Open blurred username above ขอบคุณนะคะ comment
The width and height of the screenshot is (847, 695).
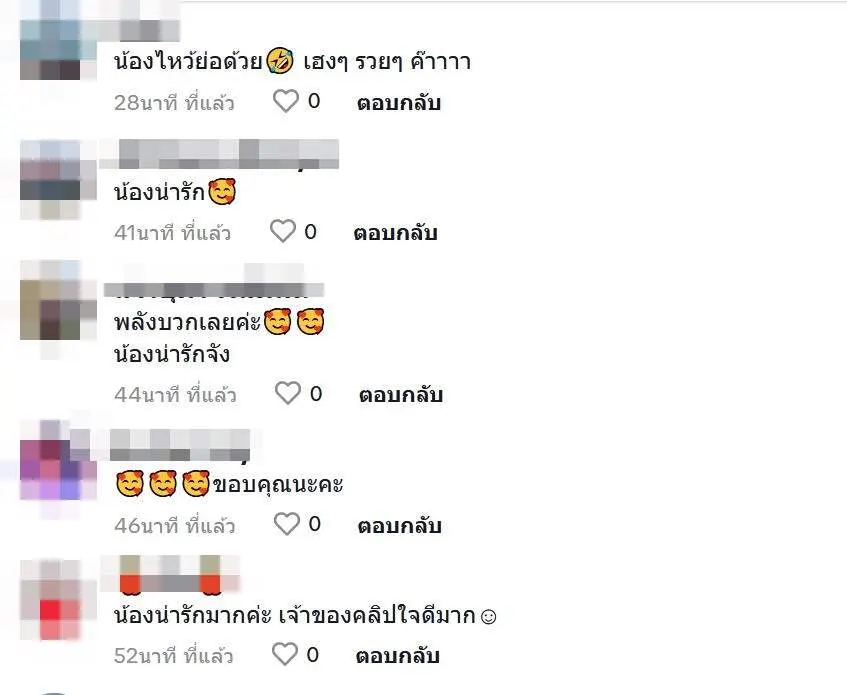(180, 446)
